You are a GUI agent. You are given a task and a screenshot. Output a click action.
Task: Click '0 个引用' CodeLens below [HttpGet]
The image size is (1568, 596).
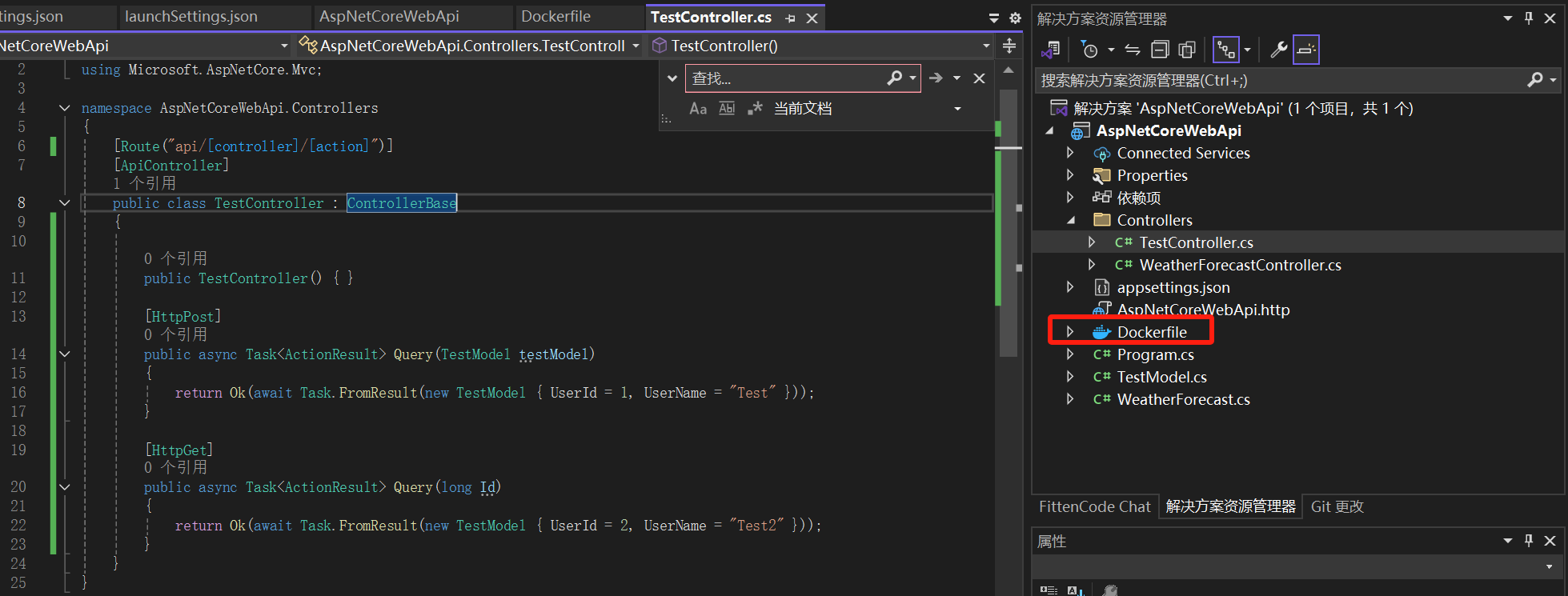click(x=175, y=467)
